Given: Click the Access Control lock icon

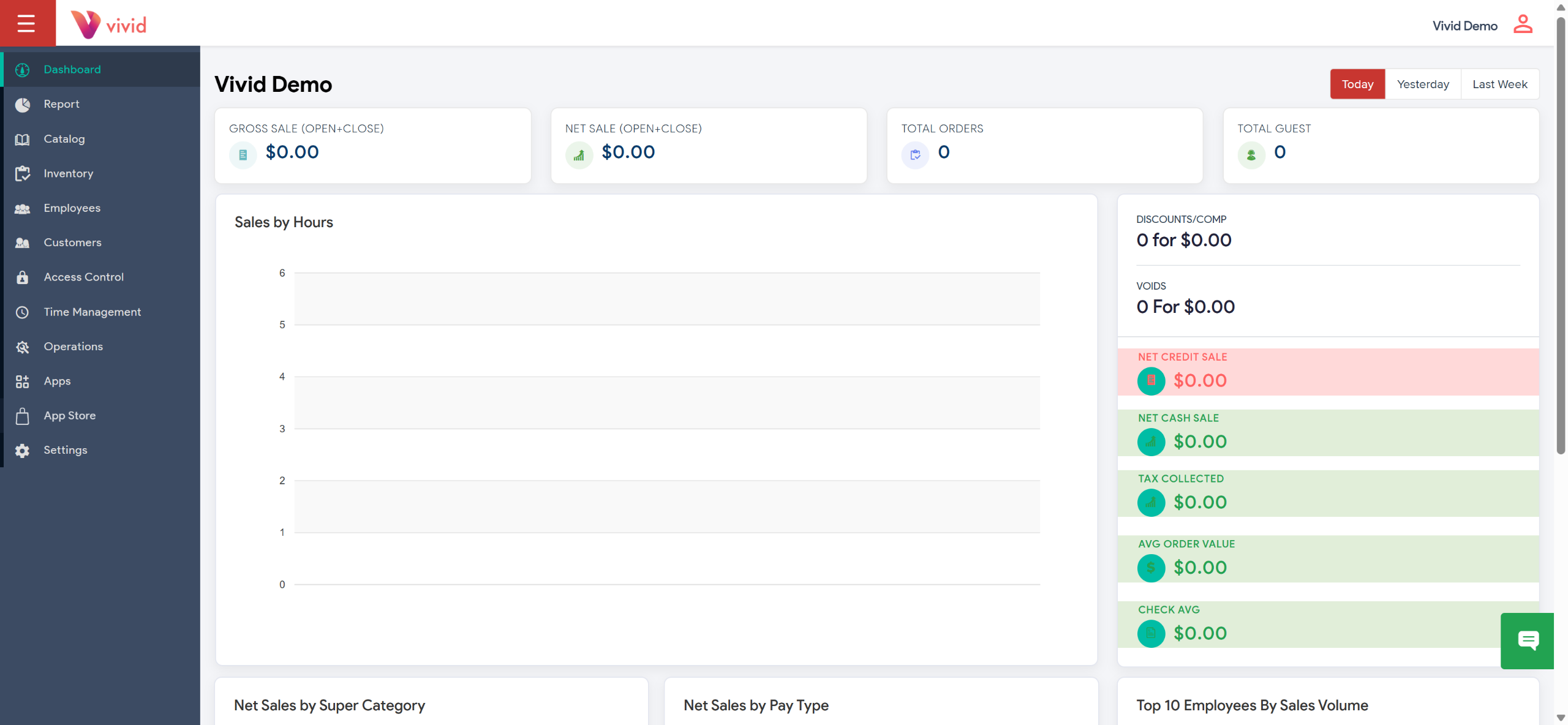Looking at the screenshot, I should pos(23,277).
